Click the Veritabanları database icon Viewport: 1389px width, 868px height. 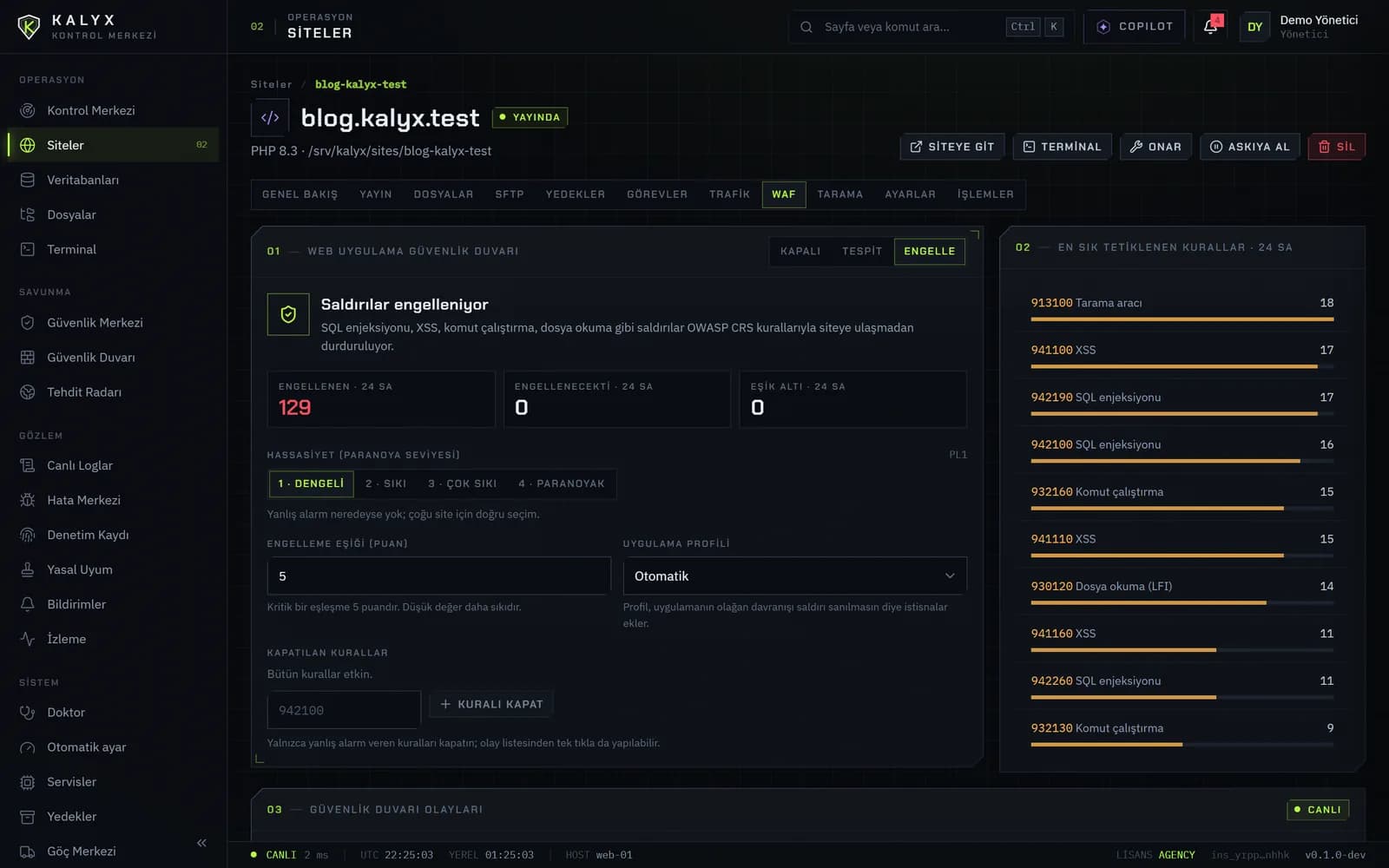[28, 180]
